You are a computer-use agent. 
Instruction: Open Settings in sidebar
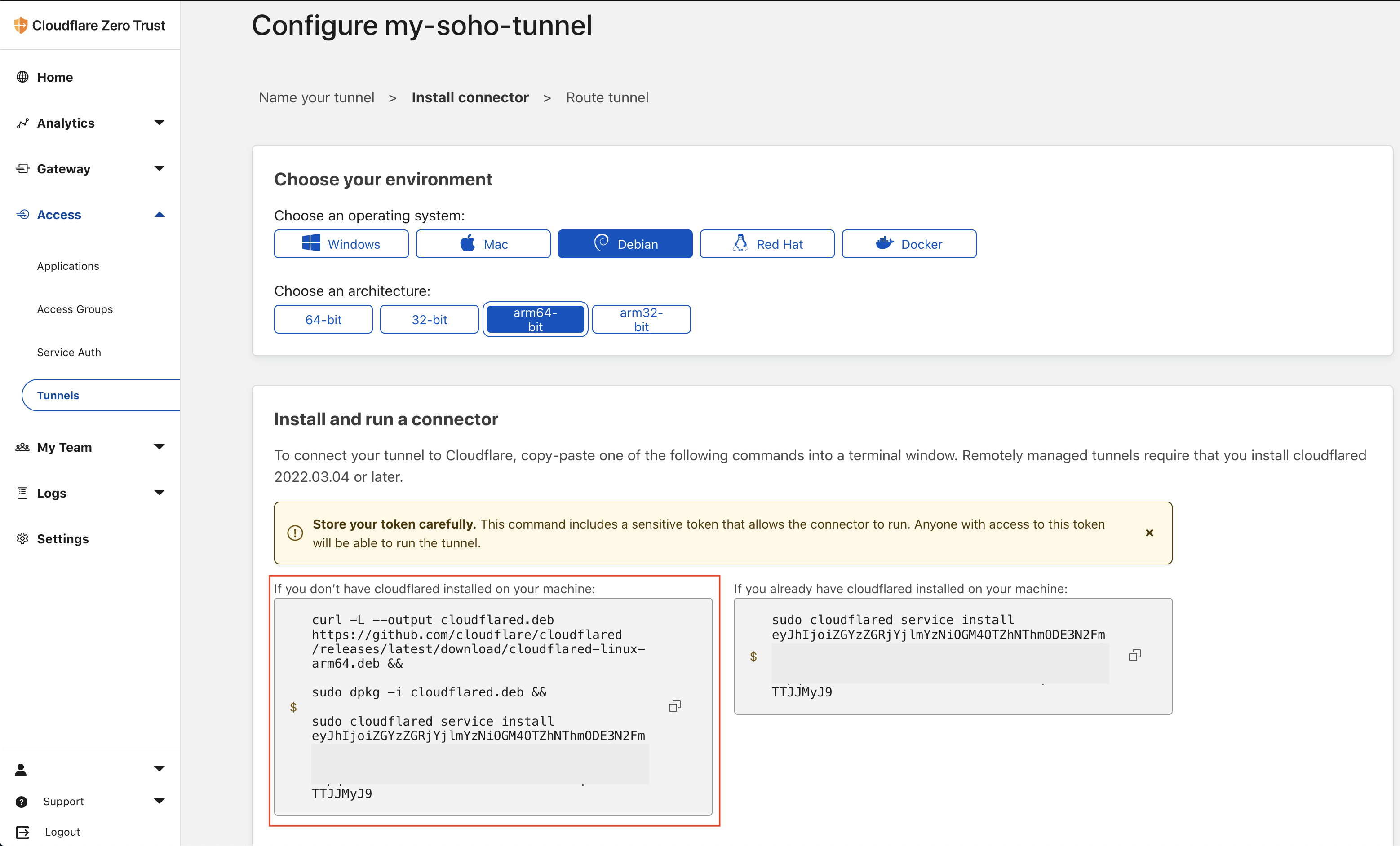coord(62,538)
